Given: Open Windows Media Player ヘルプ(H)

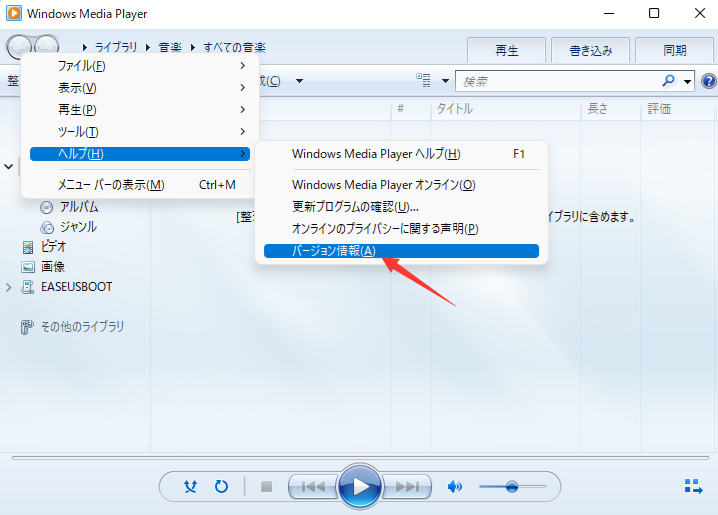Looking at the screenshot, I should coord(402,154).
